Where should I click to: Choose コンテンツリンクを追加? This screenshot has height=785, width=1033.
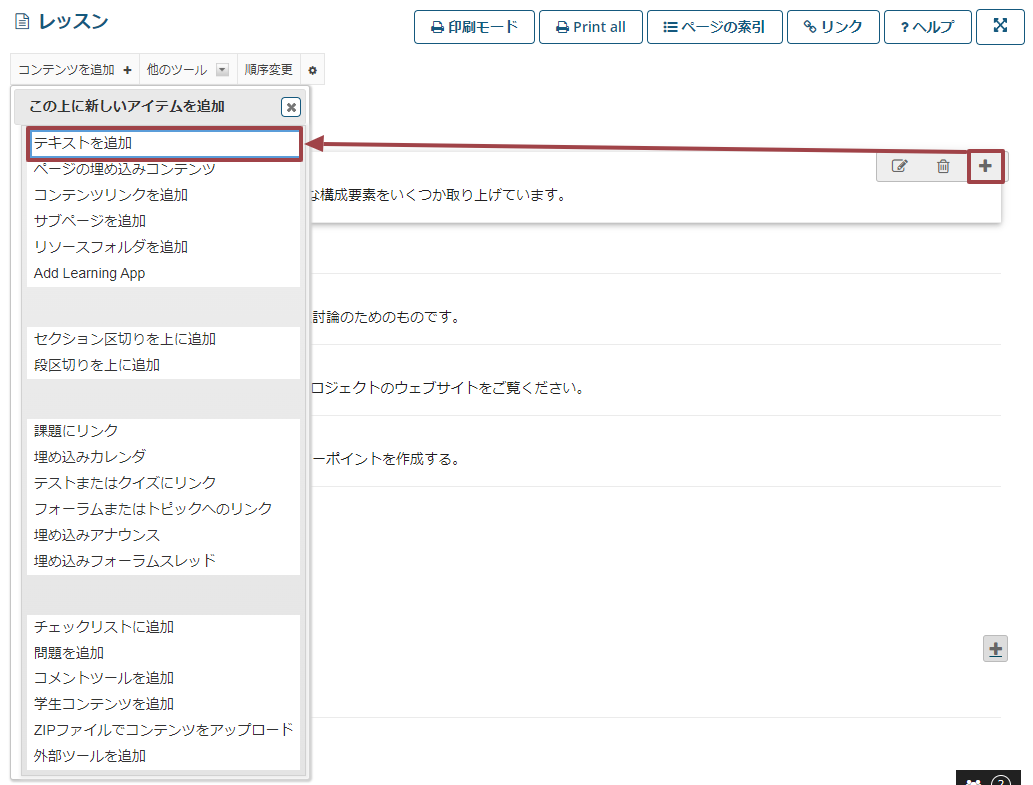pyautogui.click(x=111, y=195)
